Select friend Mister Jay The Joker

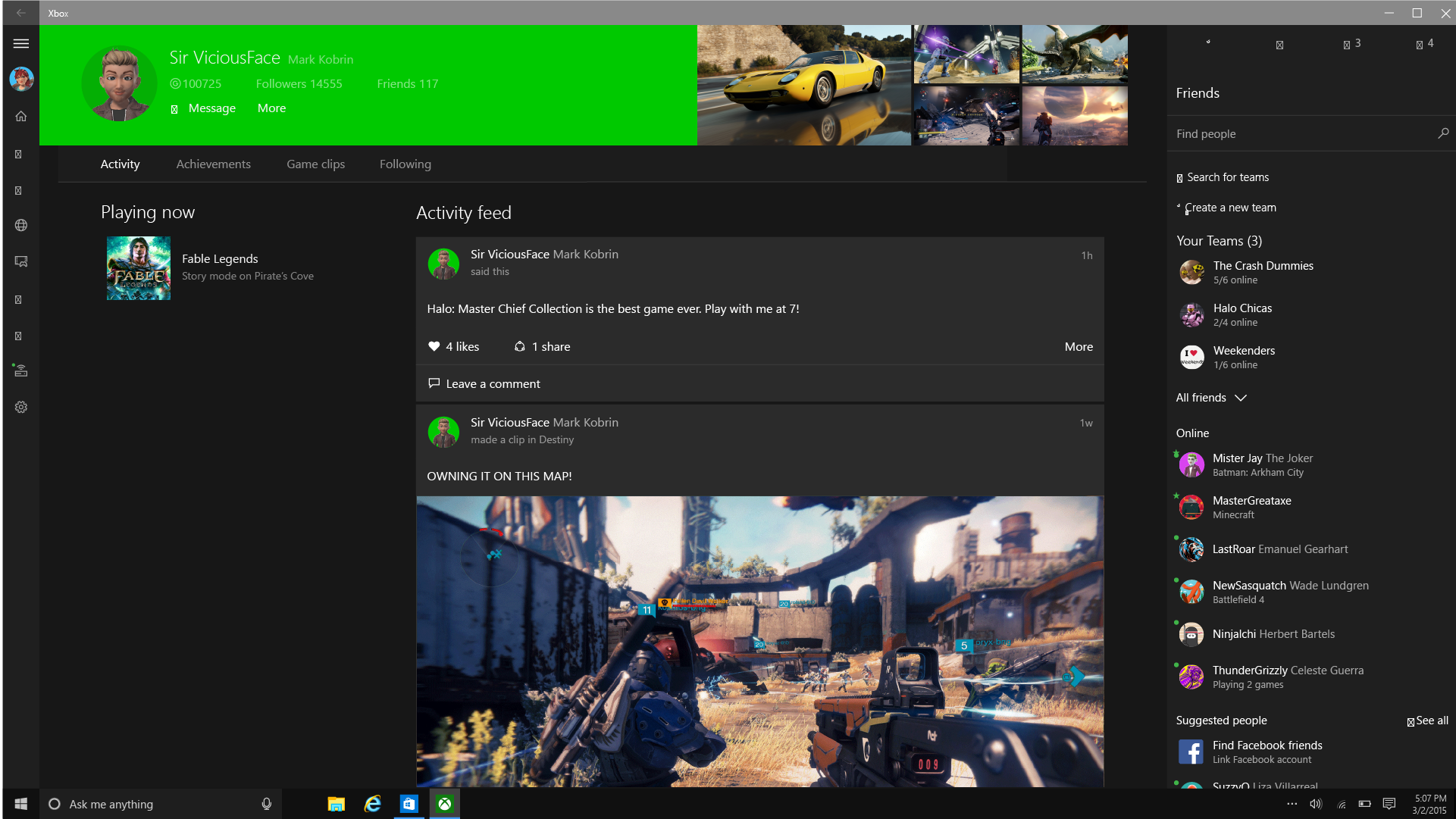[1311, 464]
